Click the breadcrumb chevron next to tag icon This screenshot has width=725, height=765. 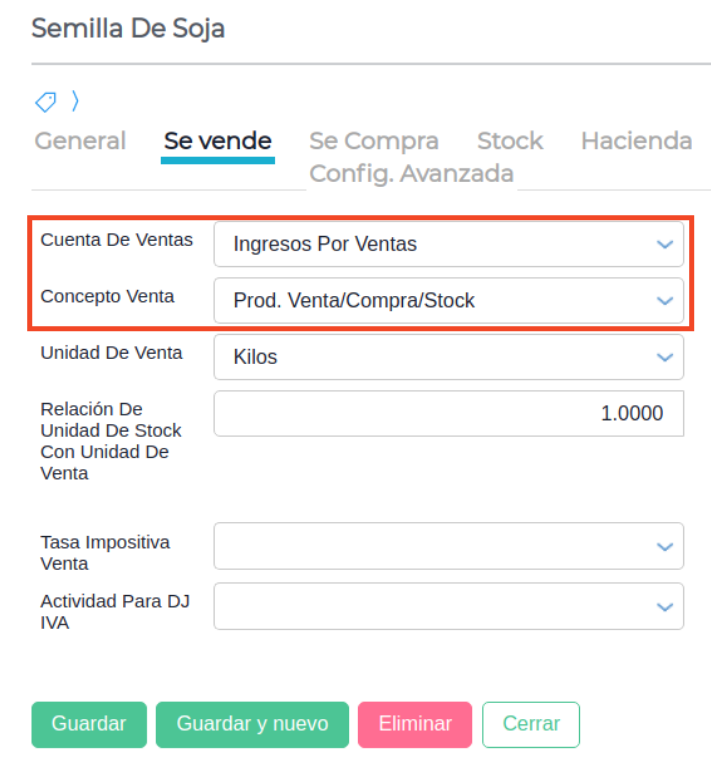pyautogui.click(x=75, y=101)
